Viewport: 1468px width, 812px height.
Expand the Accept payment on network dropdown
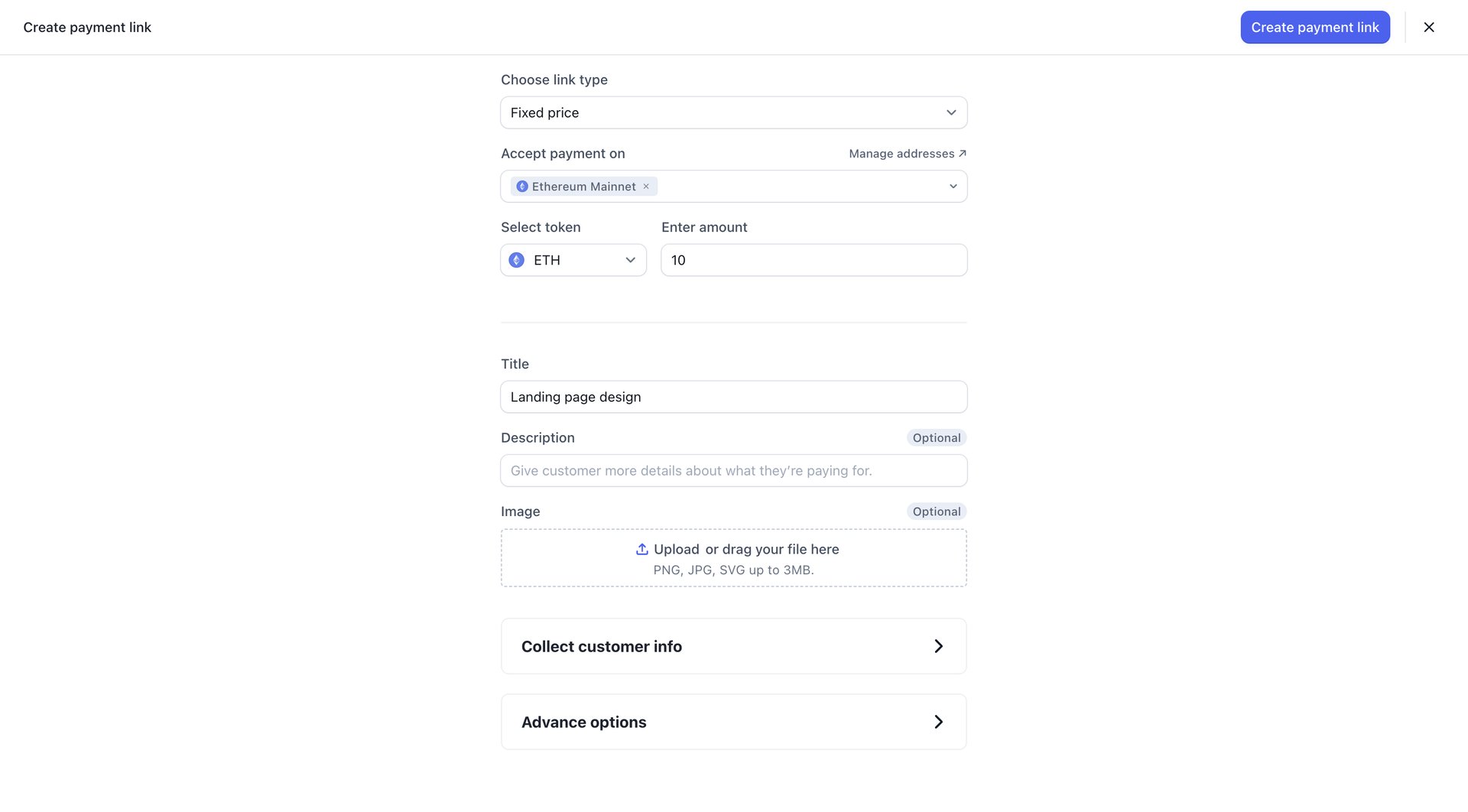[953, 186]
